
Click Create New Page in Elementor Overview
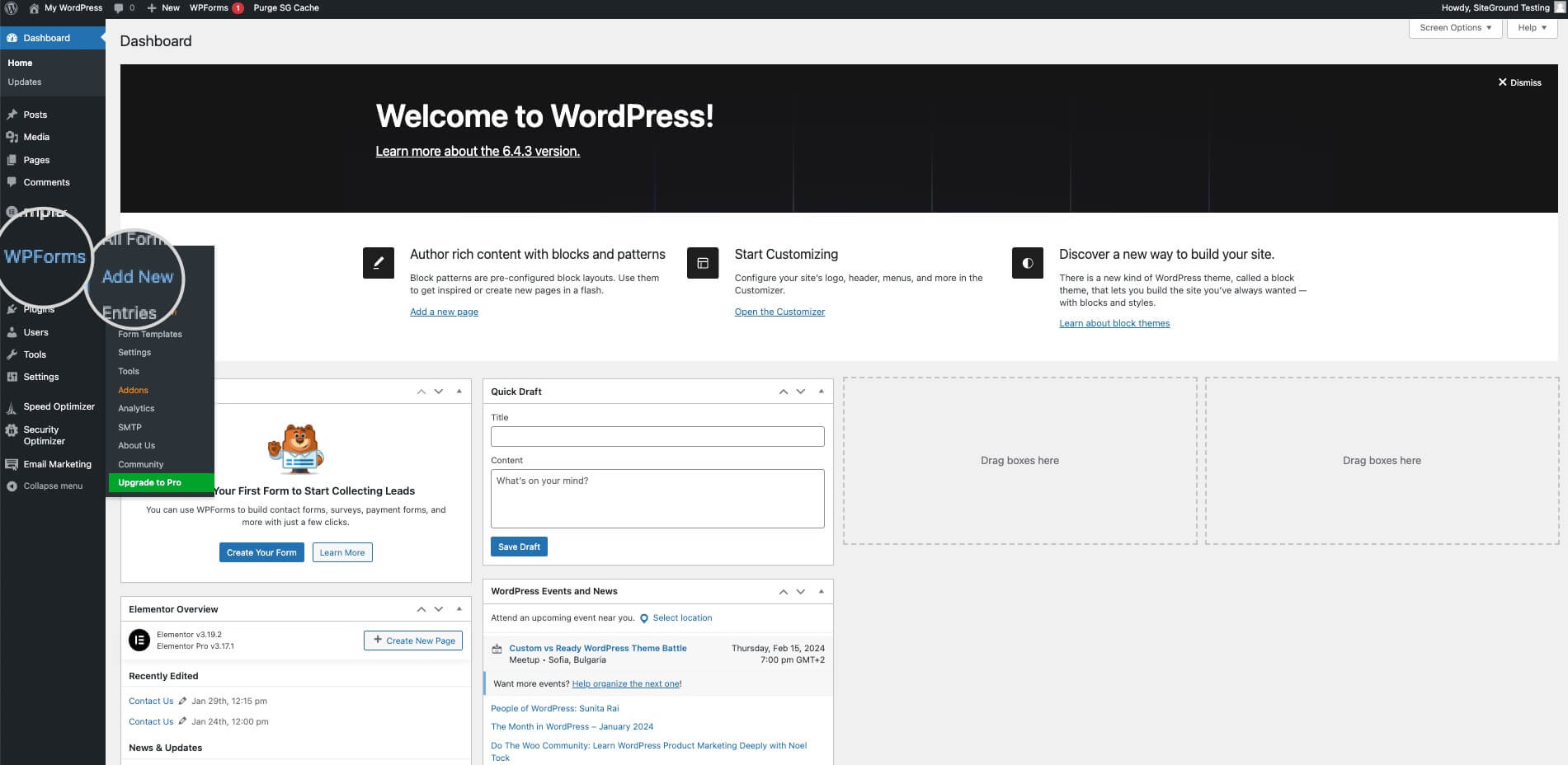413,641
